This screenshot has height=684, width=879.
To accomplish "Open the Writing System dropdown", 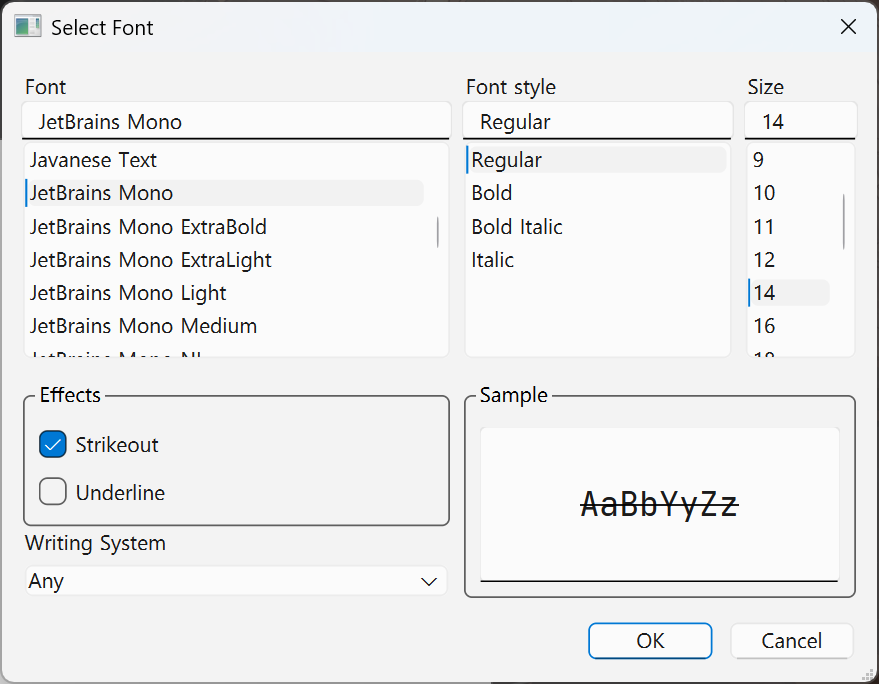I will point(235,581).
